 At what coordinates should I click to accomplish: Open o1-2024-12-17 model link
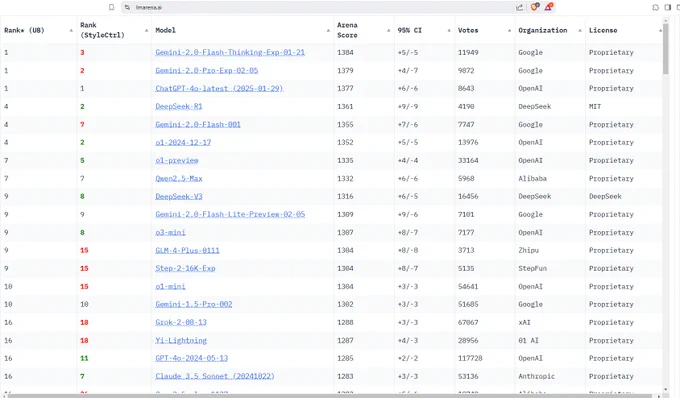click(183, 143)
